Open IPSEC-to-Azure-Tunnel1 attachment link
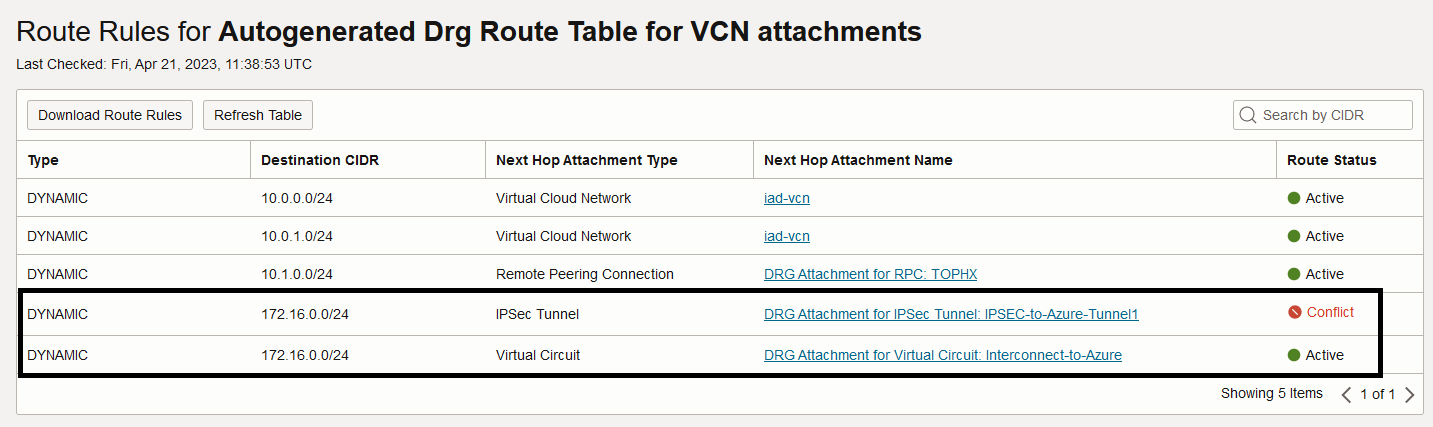 [x=951, y=314]
